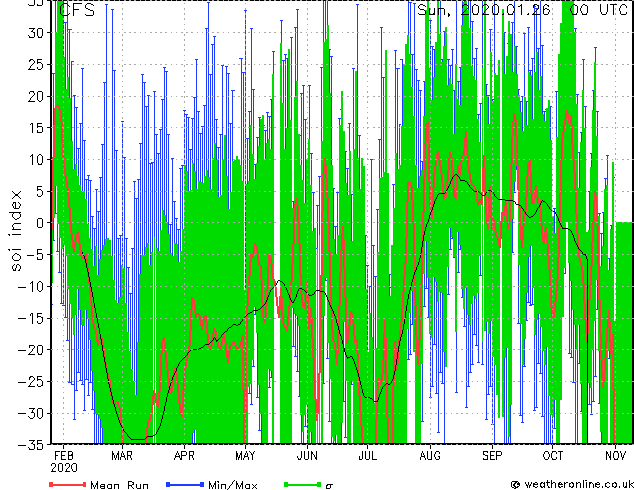The image size is (634, 490).
Task: Click the y-axis value 15
Action: 36,128
